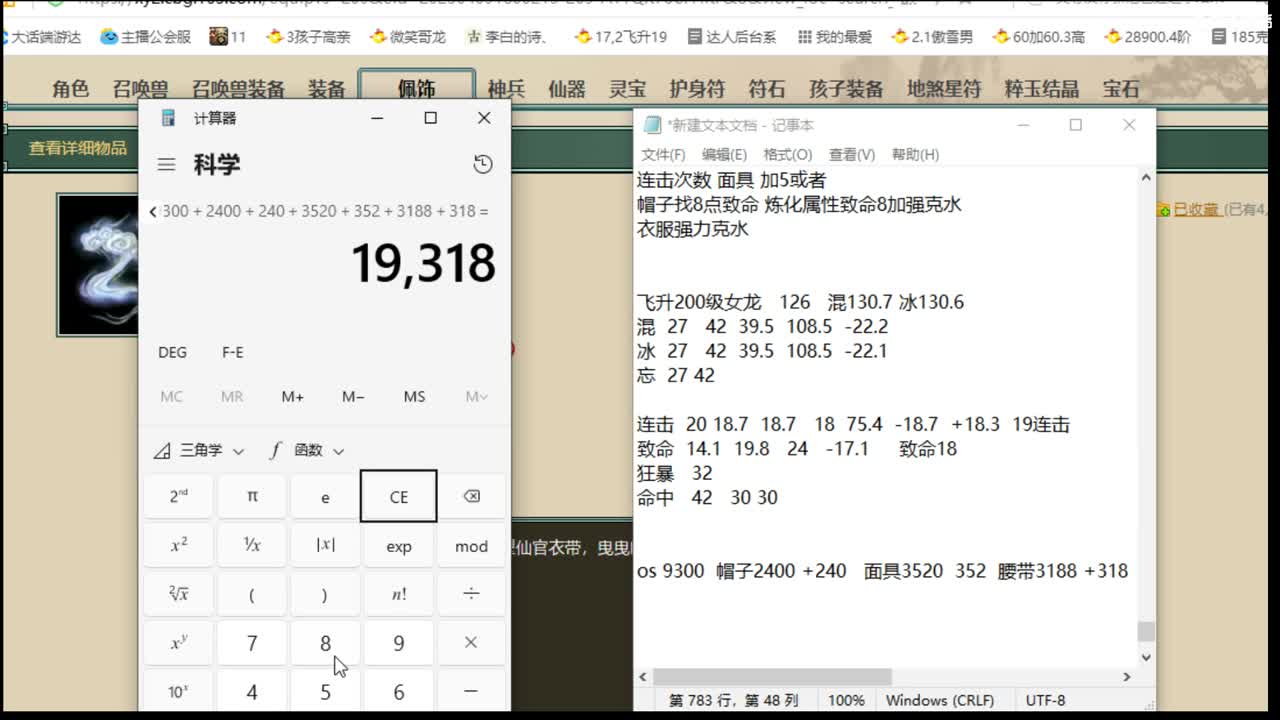This screenshot has height=720, width=1280.
Task: Switch to the 神兵 tab
Action: click(506, 89)
